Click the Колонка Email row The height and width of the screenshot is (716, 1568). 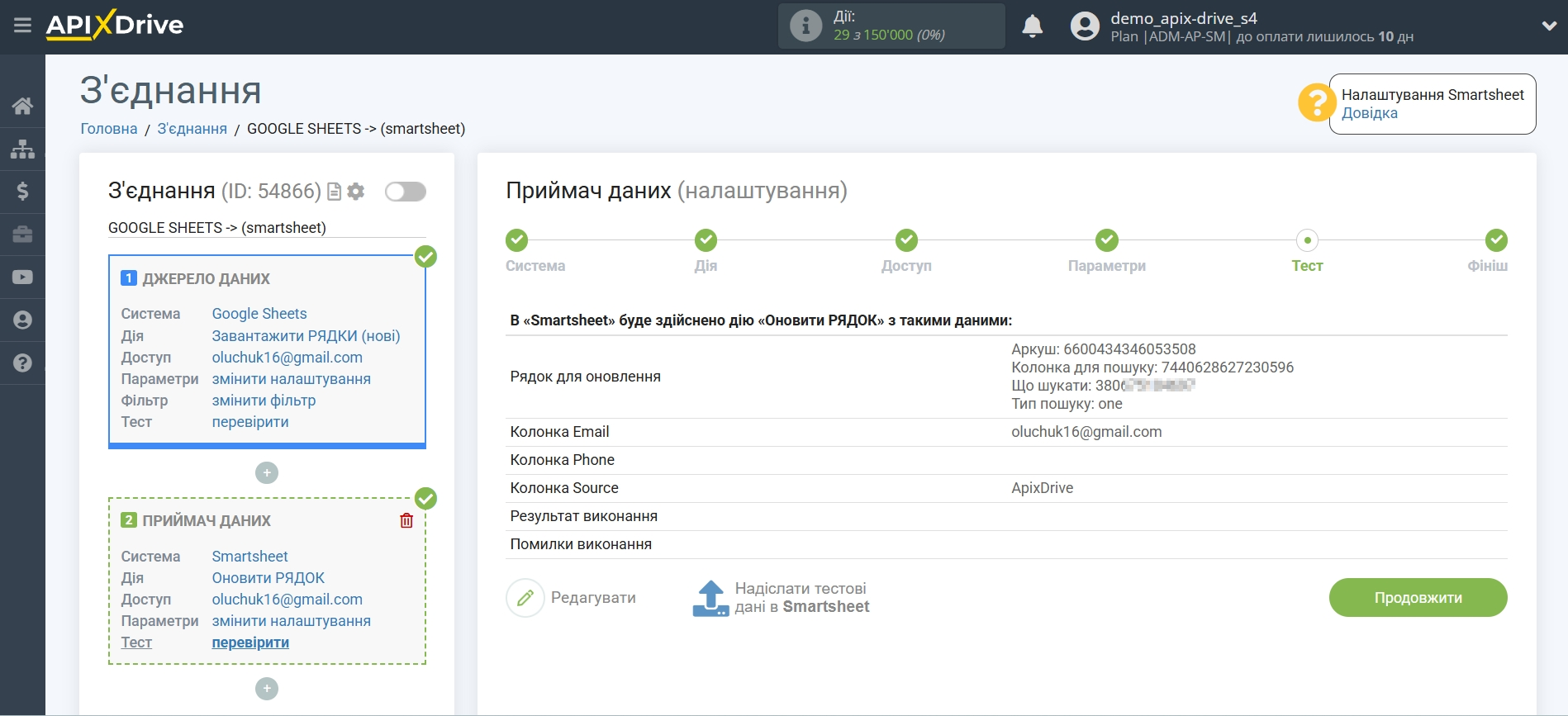pyautogui.click(x=1006, y=432)
